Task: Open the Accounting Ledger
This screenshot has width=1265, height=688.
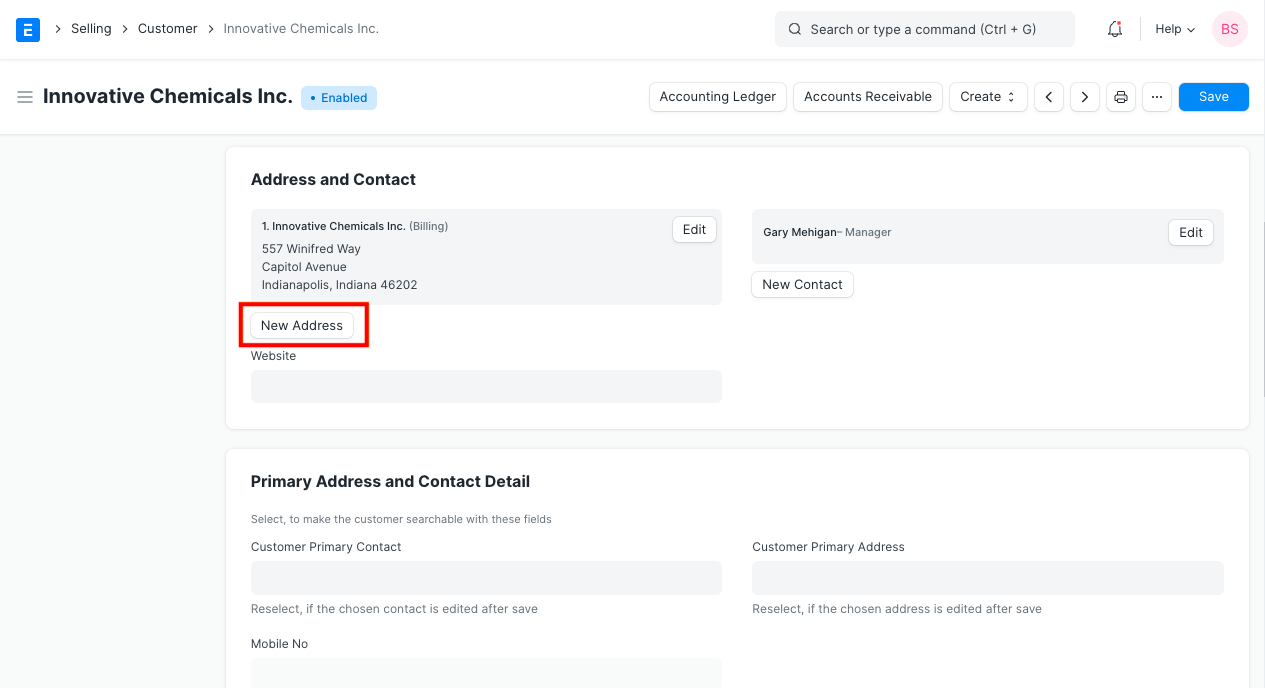Action: point(717,96)
